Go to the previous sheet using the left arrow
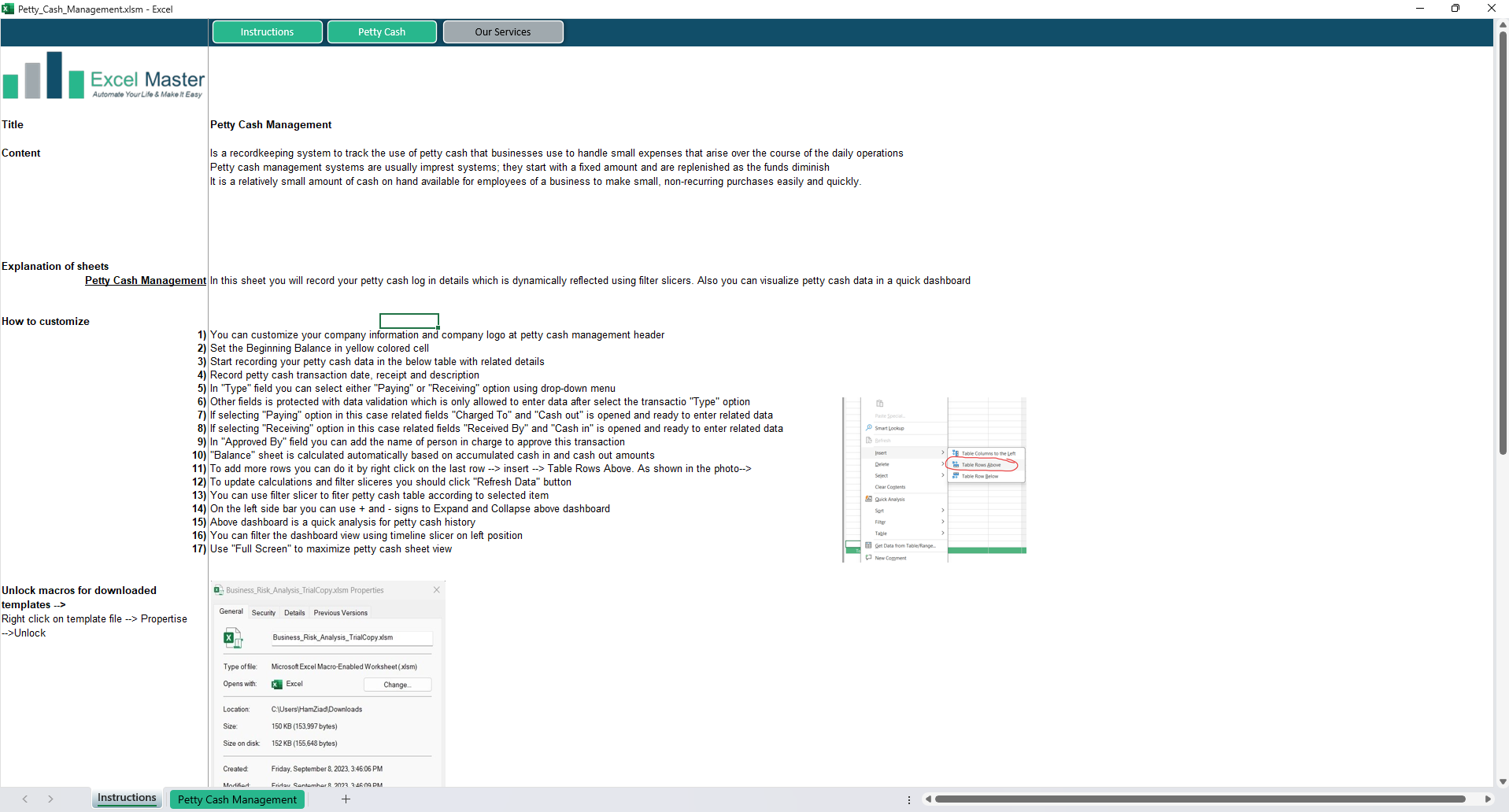The image size is (1509, 812). [x=25, y=799]
